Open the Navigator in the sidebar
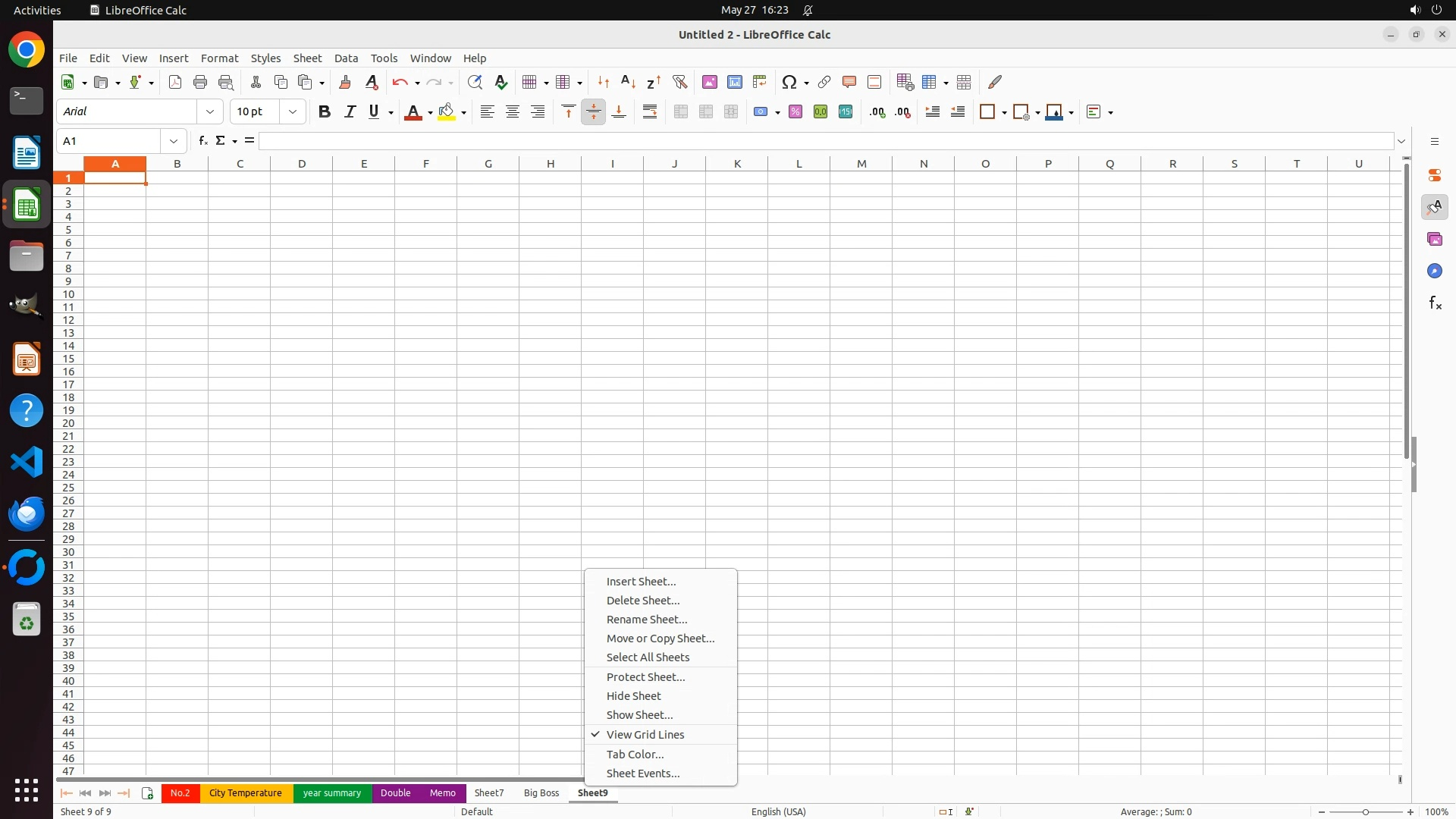 pyautogui.click(x=1434, y=271)
